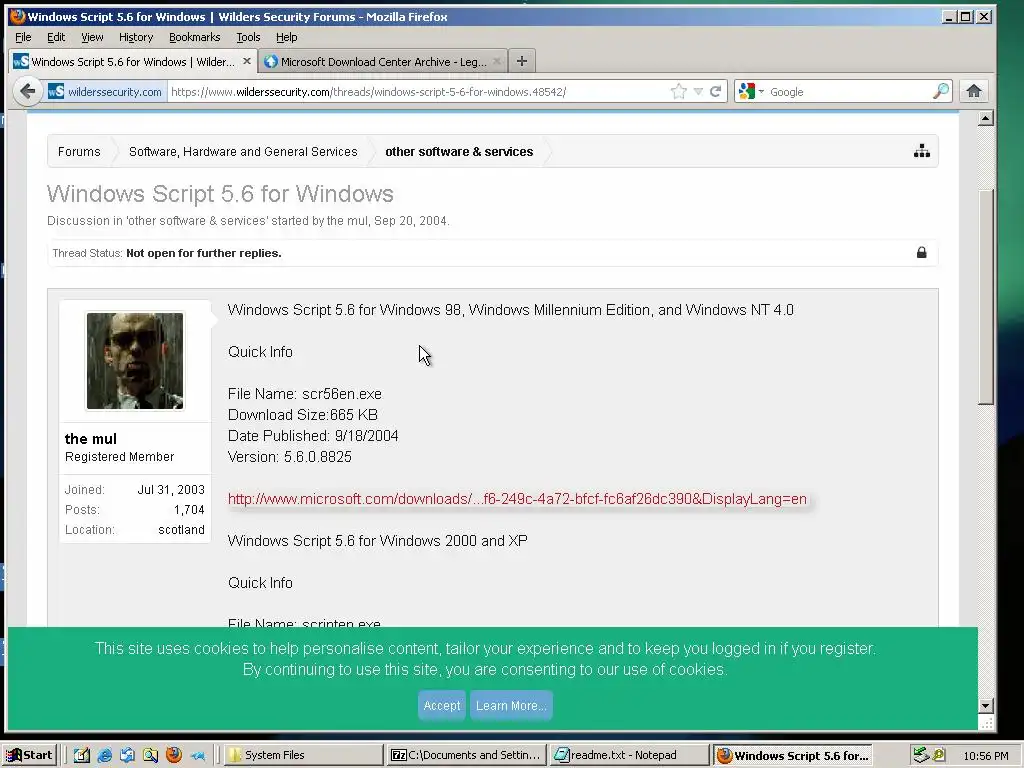1024x768 pixels.
Task: Go back with the Firefox back arrow
Action: (x=27, y=91)
